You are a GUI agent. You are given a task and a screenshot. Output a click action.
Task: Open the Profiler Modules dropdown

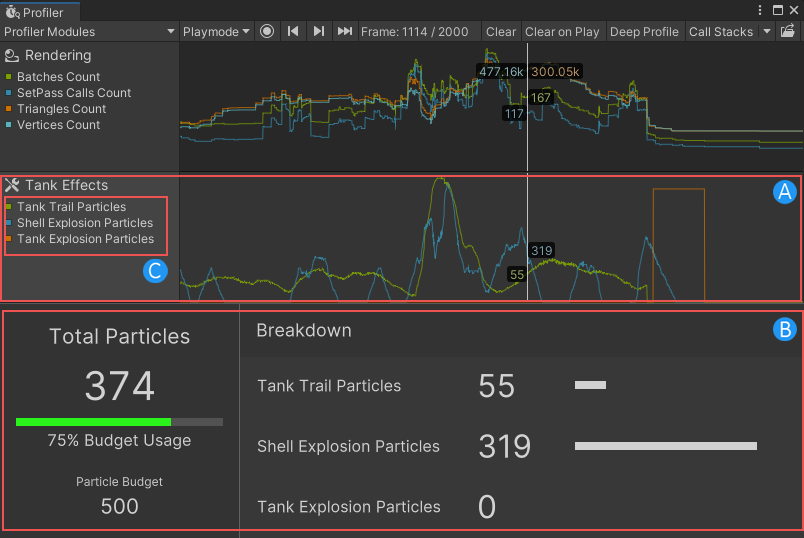pos(89,32)
